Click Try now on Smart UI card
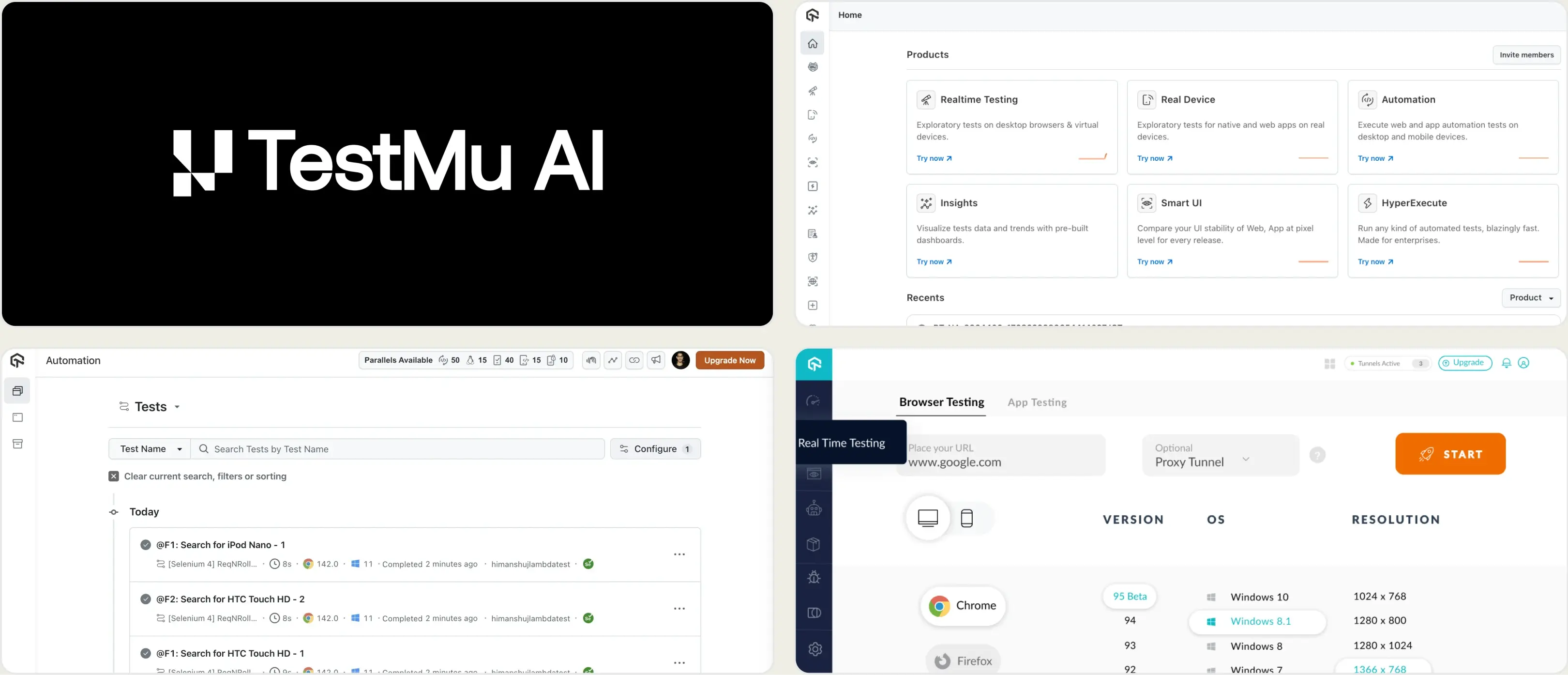 pyautogui.click(x=1155, y=262)
